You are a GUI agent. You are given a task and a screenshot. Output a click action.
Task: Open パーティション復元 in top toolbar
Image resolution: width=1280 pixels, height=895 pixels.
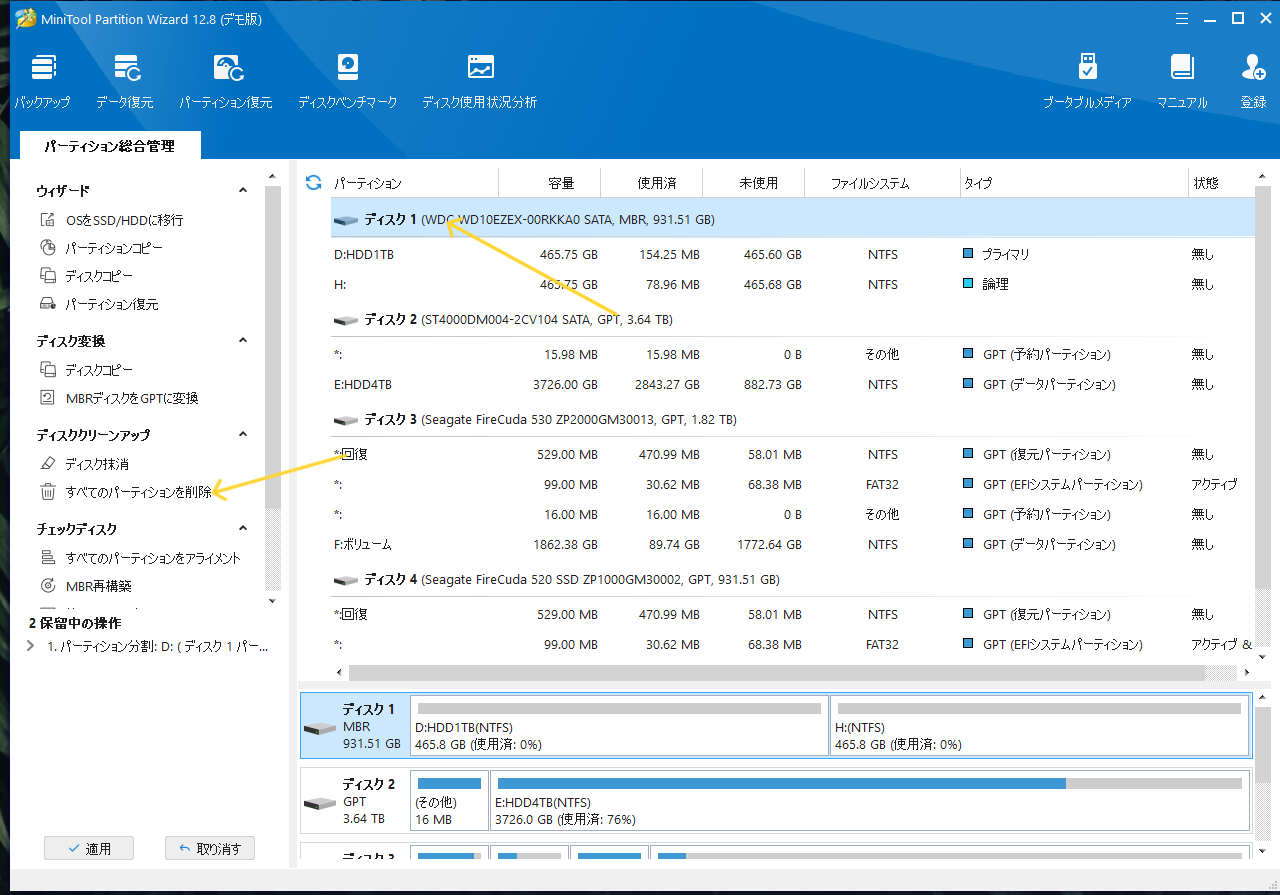tap(226, 82)
